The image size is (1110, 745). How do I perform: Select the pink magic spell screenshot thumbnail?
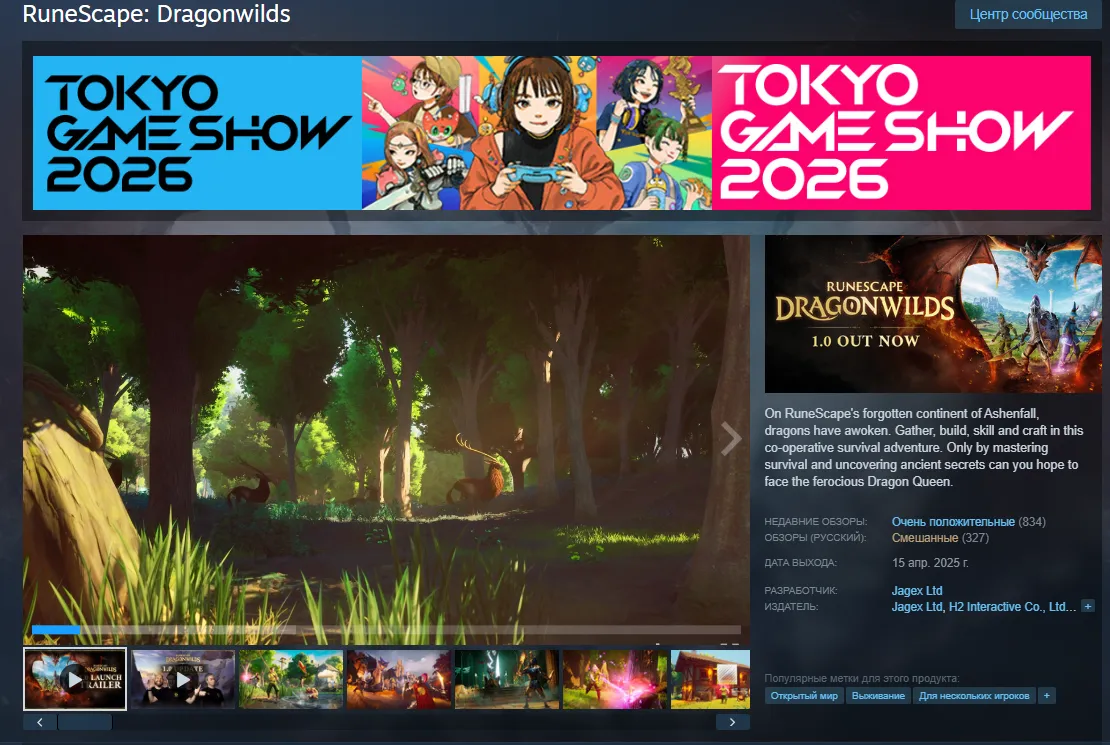pyautogui.click(x=614, y=679)
